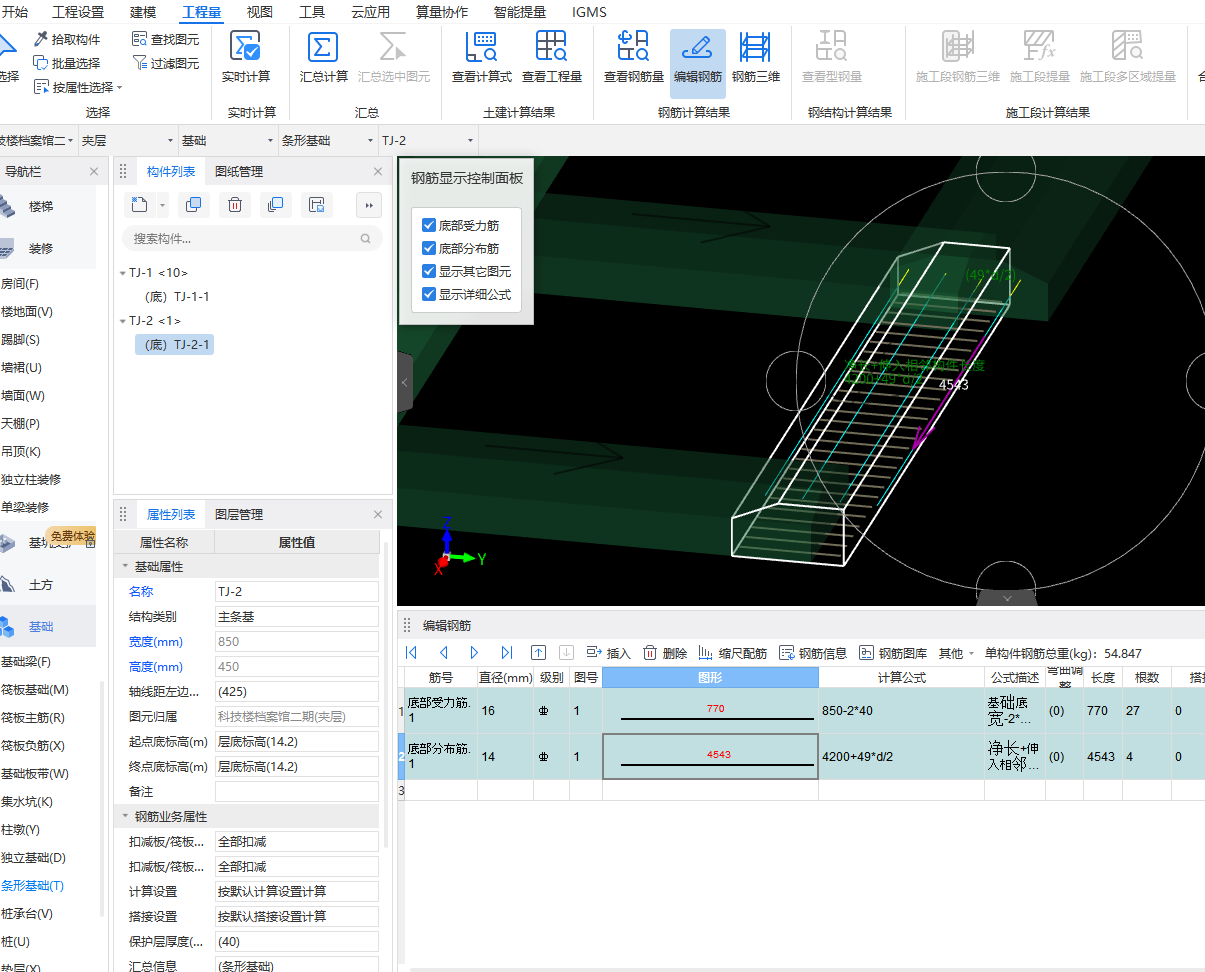1205x972 pixels.
Task: Click 拾取构件 tool
Action: (67, 39)
